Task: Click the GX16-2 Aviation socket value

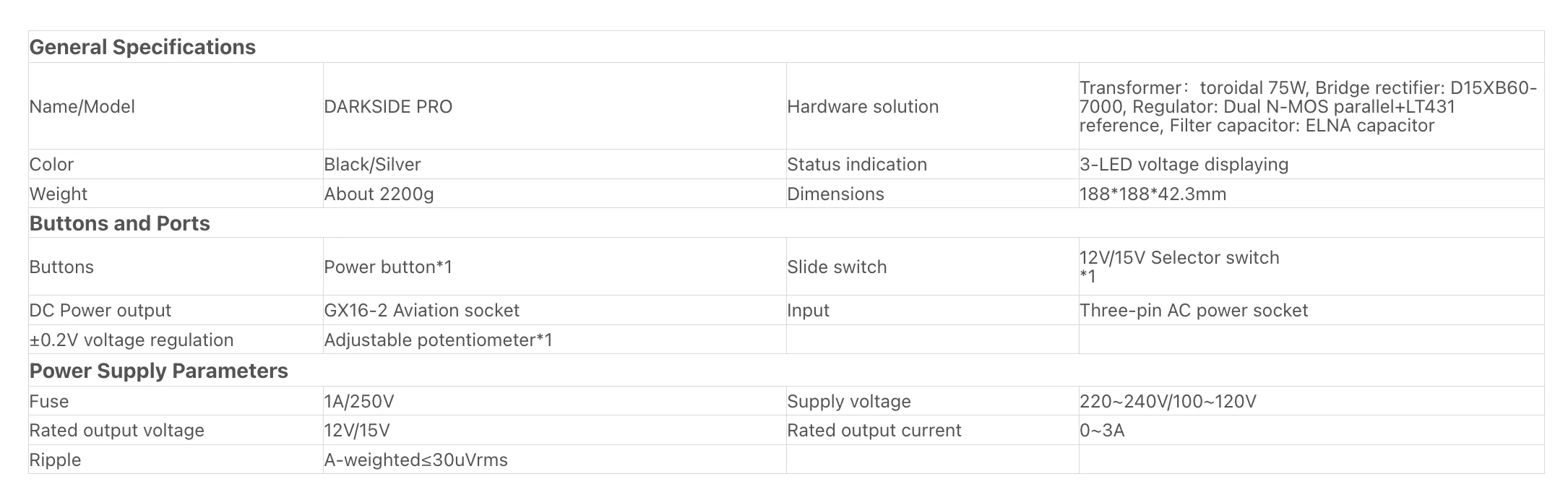Action: (421, 311)
